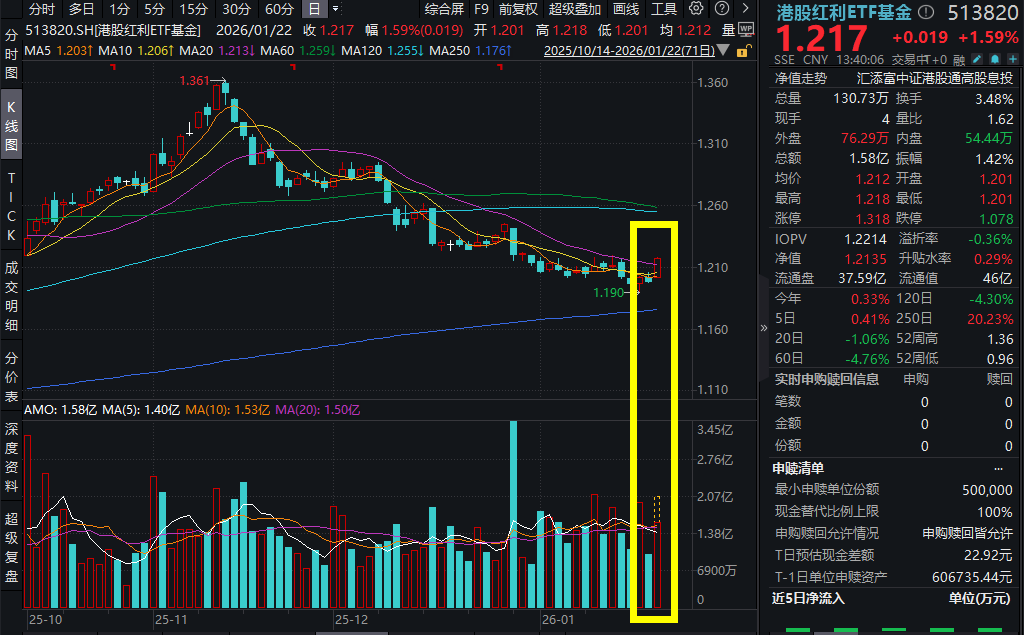Open 超级叠加 overlay comparison
Image resolution: width=1024 pixels, height=635 pixels.
click(575, 9)
